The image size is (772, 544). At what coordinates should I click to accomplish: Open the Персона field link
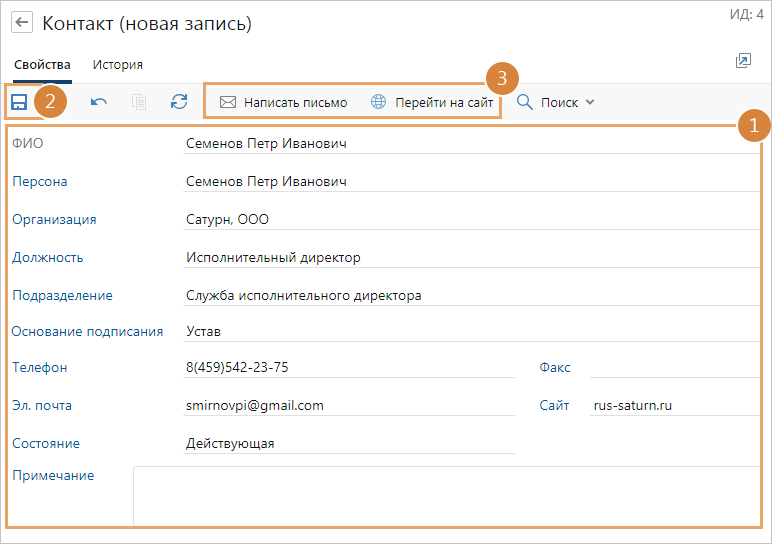(x=40, y=182)
